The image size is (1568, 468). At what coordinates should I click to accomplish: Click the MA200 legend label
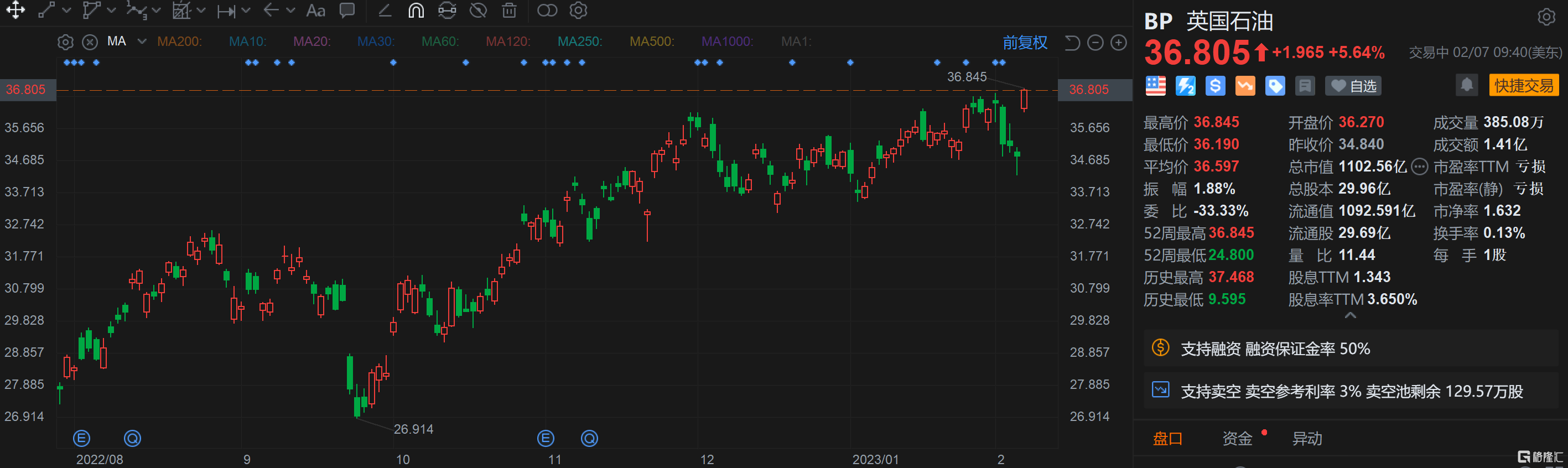tap(180, 41)
